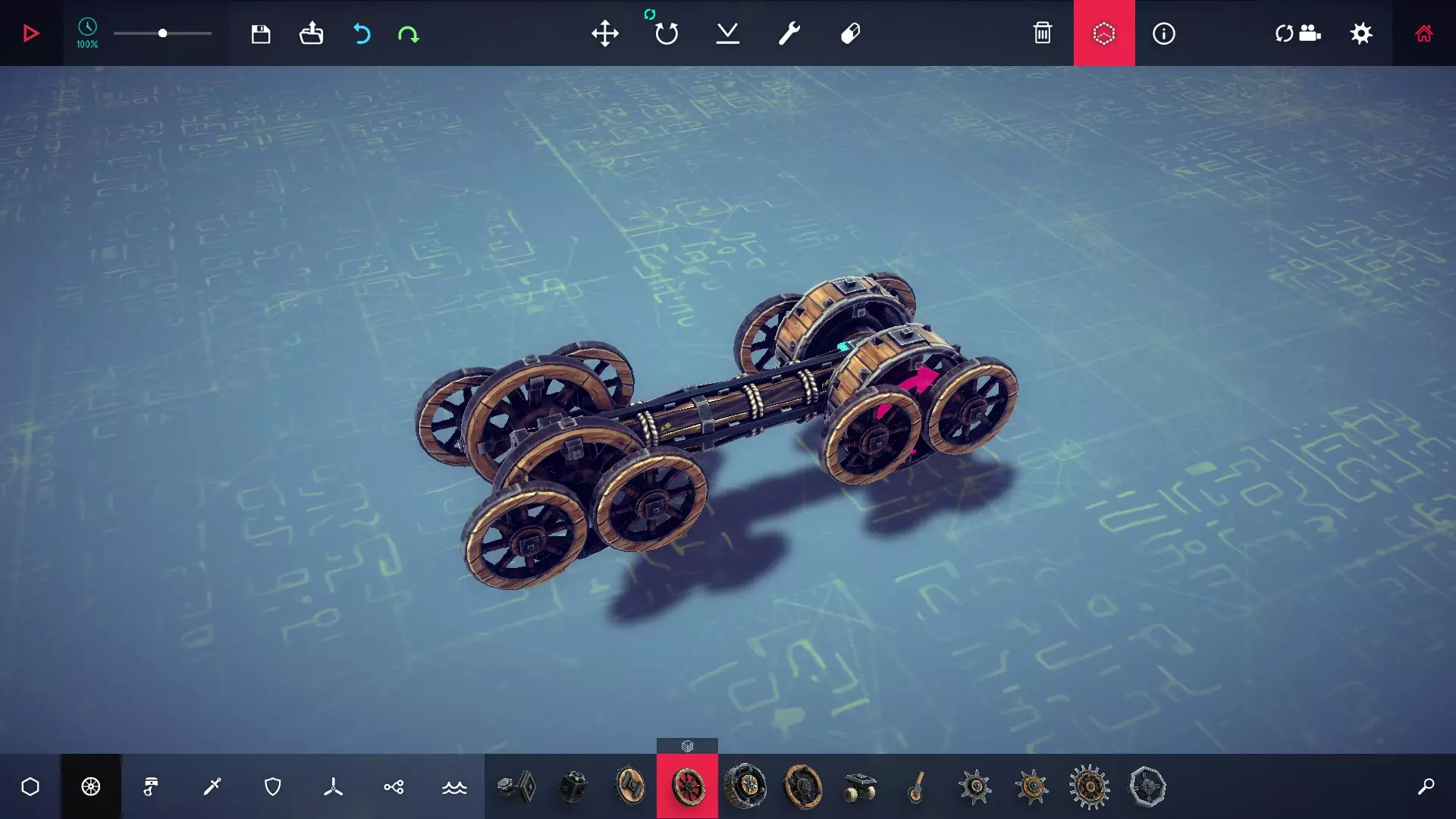Select the translate move tool

(x=604, y=33)
